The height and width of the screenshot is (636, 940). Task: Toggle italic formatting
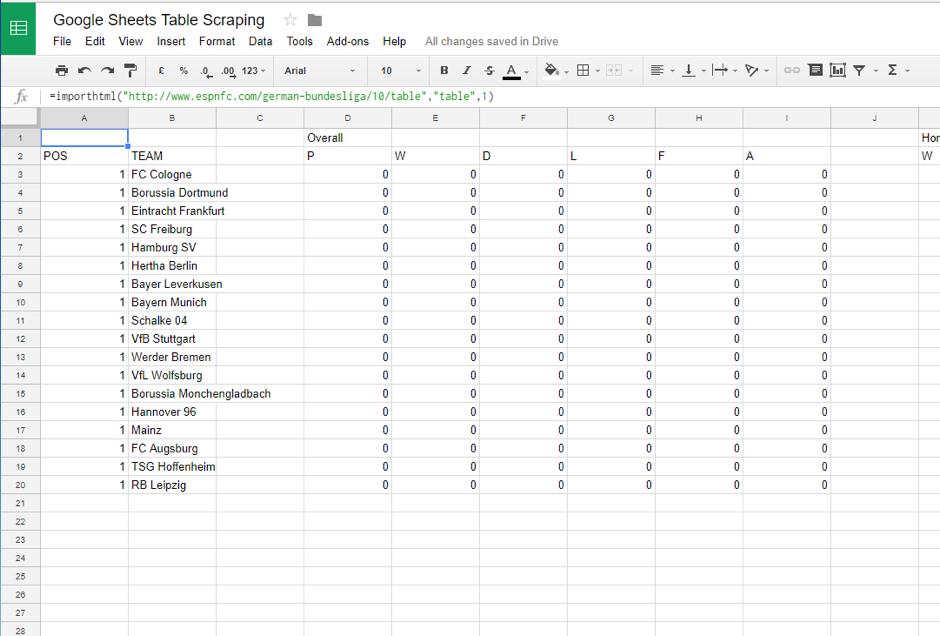click(467, 71)
